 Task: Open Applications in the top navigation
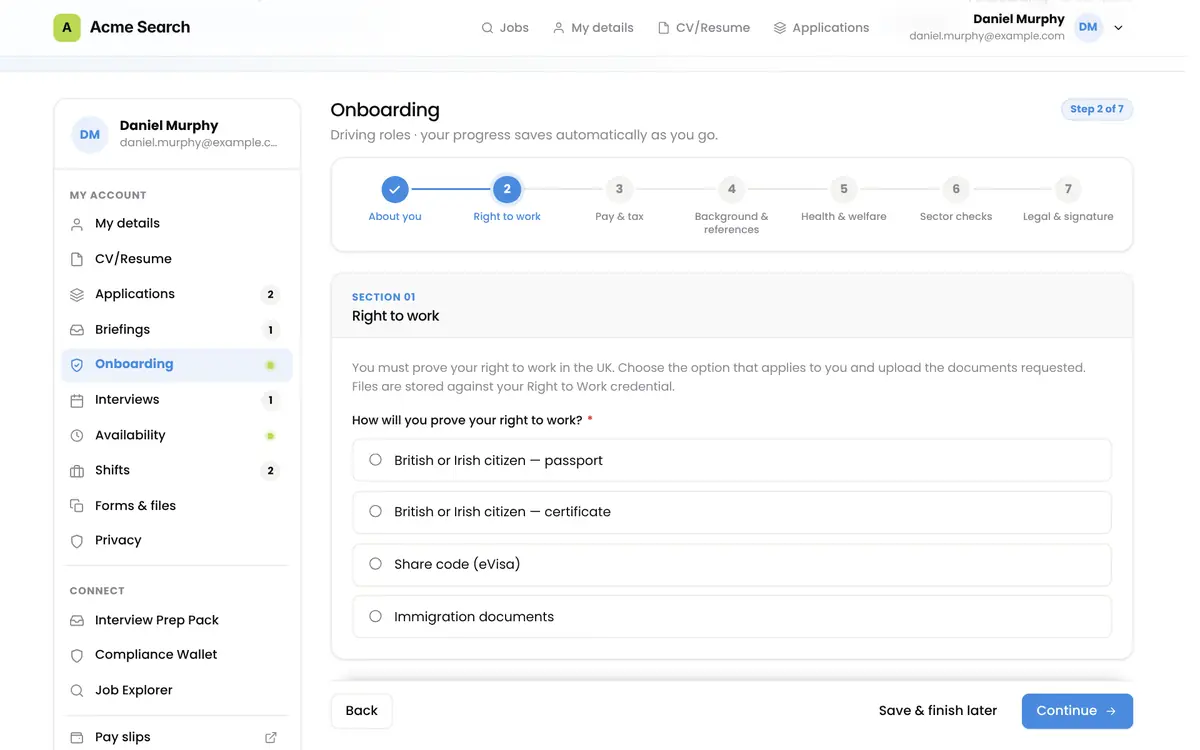pyautogui.click(x=821, y=28)
